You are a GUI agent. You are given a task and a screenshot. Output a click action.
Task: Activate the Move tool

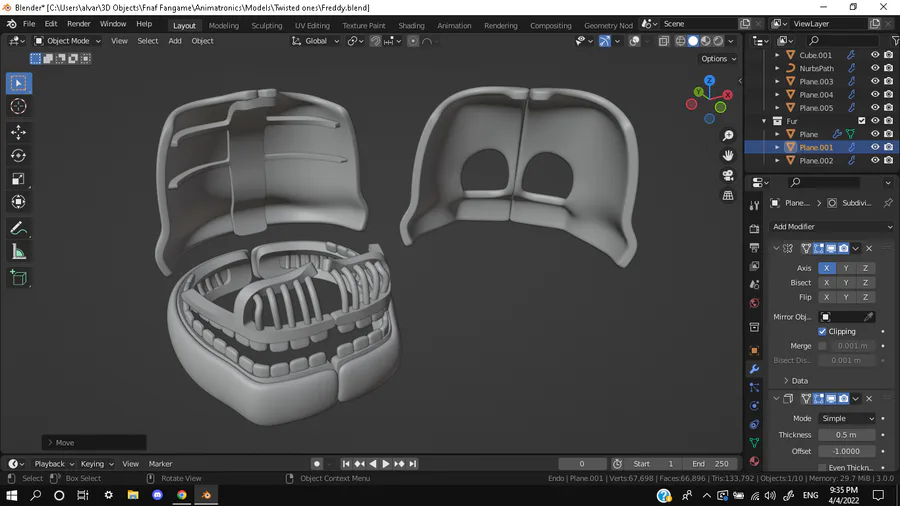(x=18, y=132)
